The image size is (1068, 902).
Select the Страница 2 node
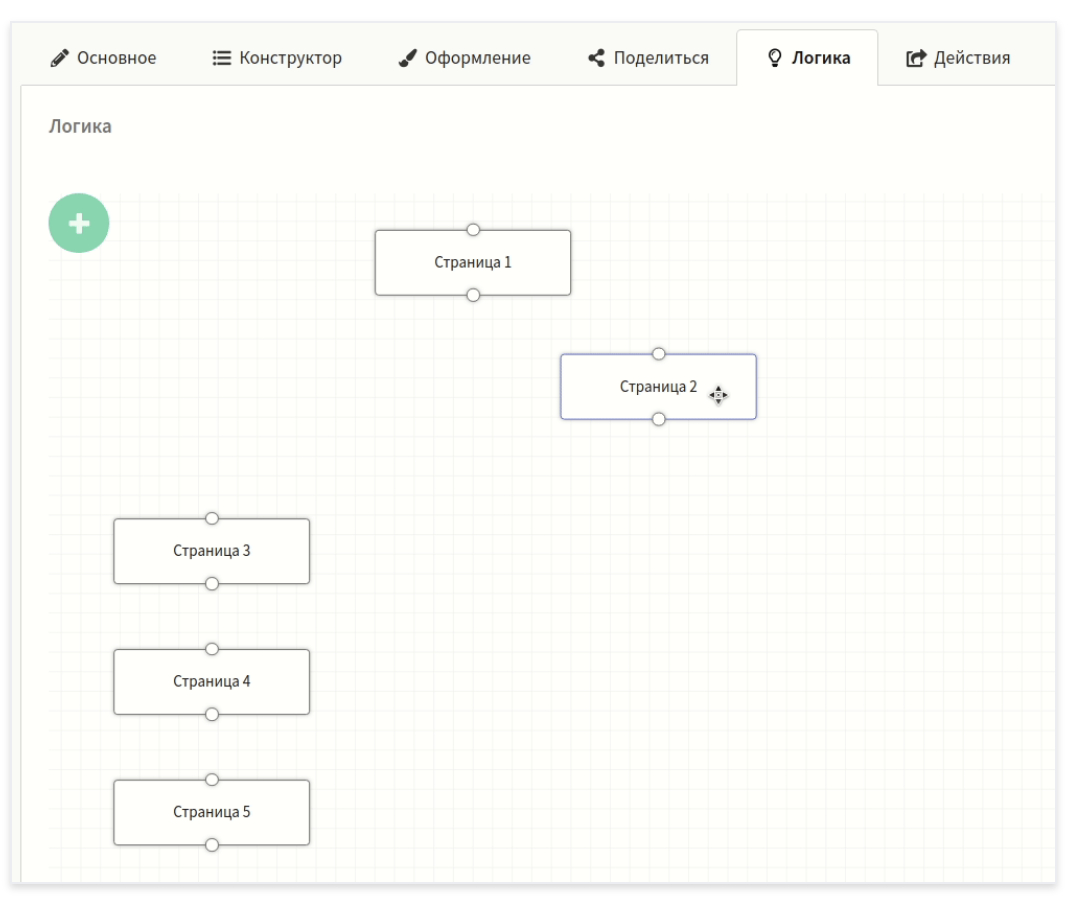(640, 387)
